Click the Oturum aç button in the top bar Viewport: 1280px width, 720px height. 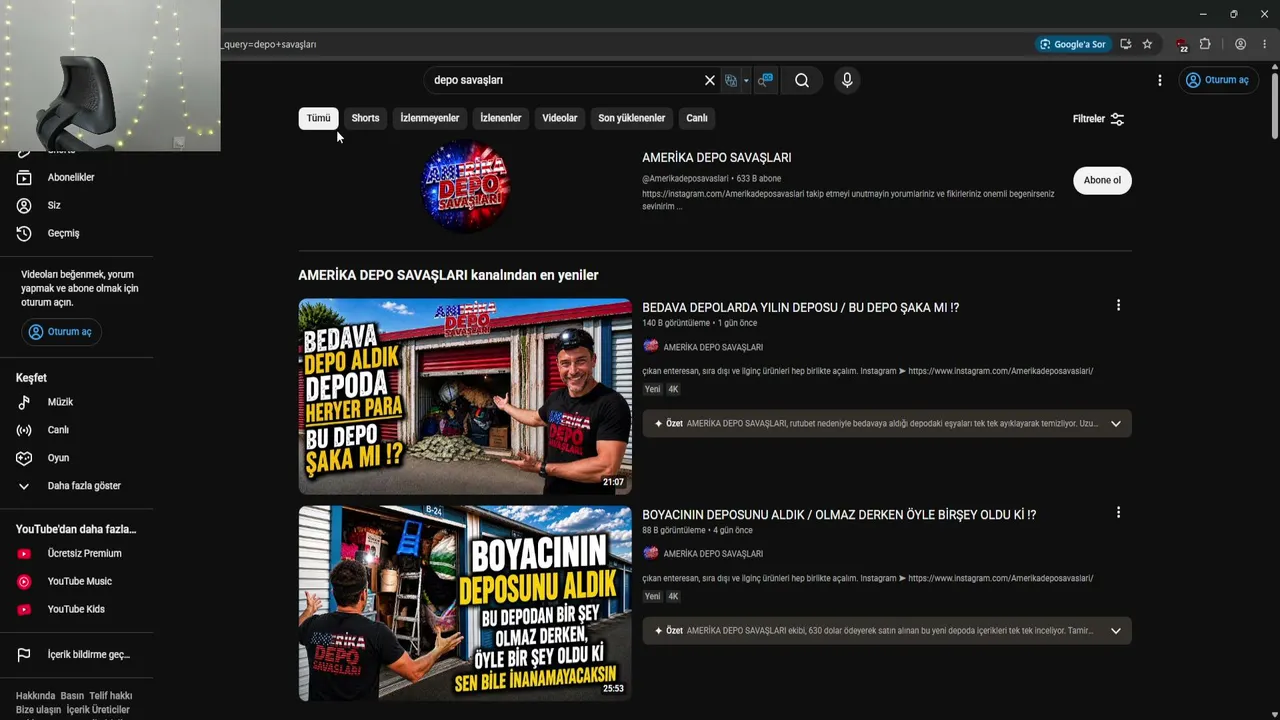click(x=1218, y=80)
